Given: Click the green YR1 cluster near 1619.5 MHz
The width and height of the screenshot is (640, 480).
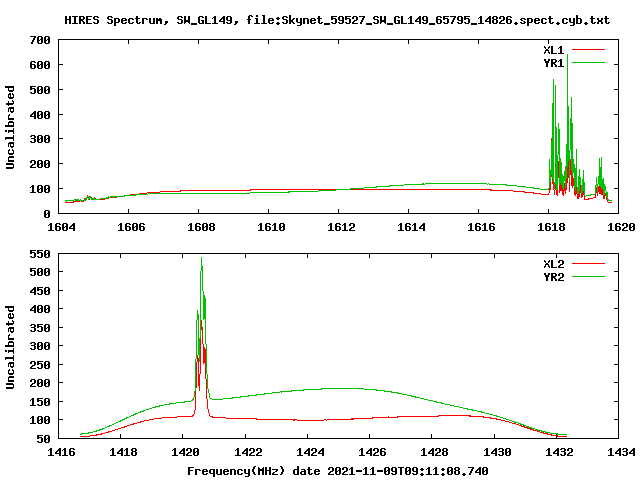Looking at the screenshot, I should 601,176.
